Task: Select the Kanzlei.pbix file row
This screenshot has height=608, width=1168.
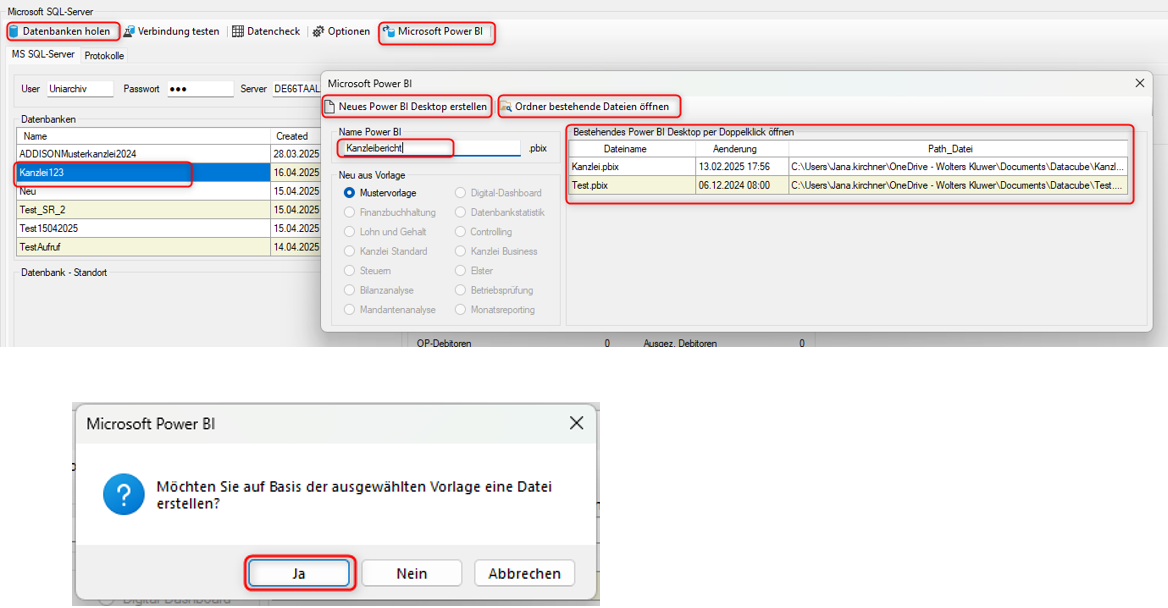Action: click(x=848, y=167)
